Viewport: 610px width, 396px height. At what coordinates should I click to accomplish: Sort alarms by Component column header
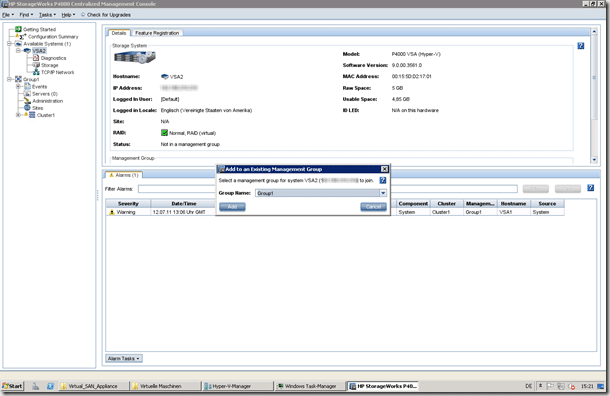click(413, 203)
